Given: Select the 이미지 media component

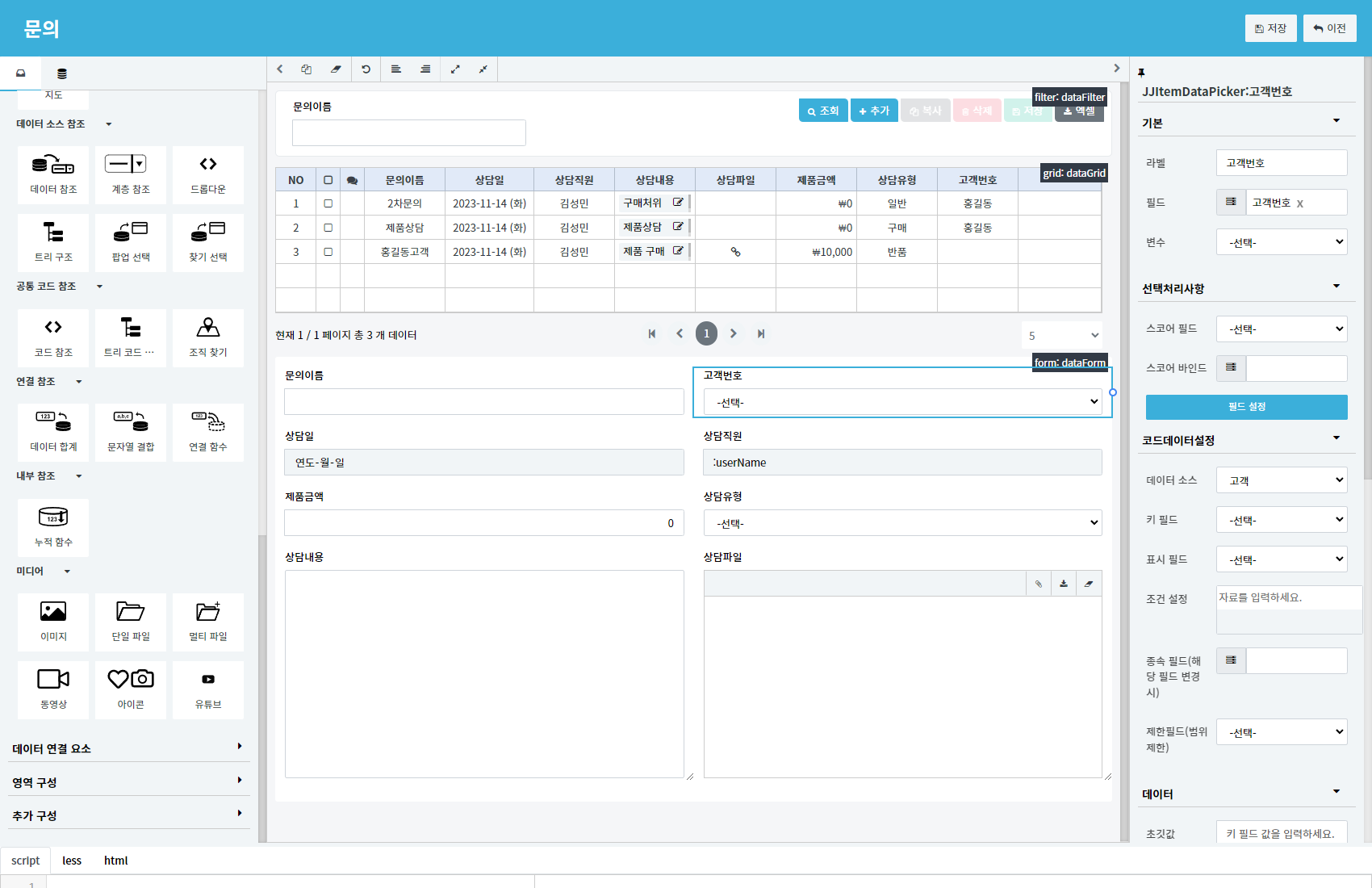Looking at the screenshot, I should (53, 622).
